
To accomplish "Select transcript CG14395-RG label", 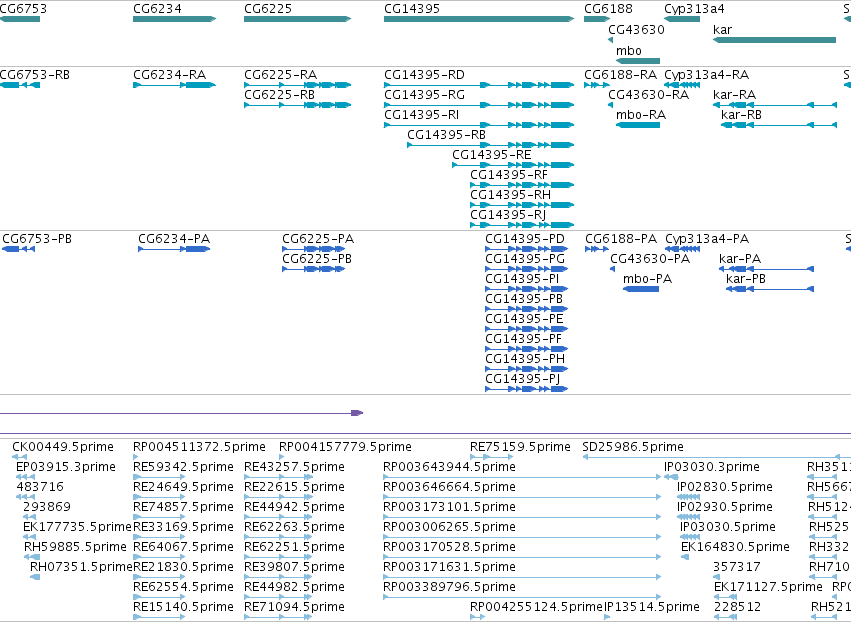I will 424,94.
